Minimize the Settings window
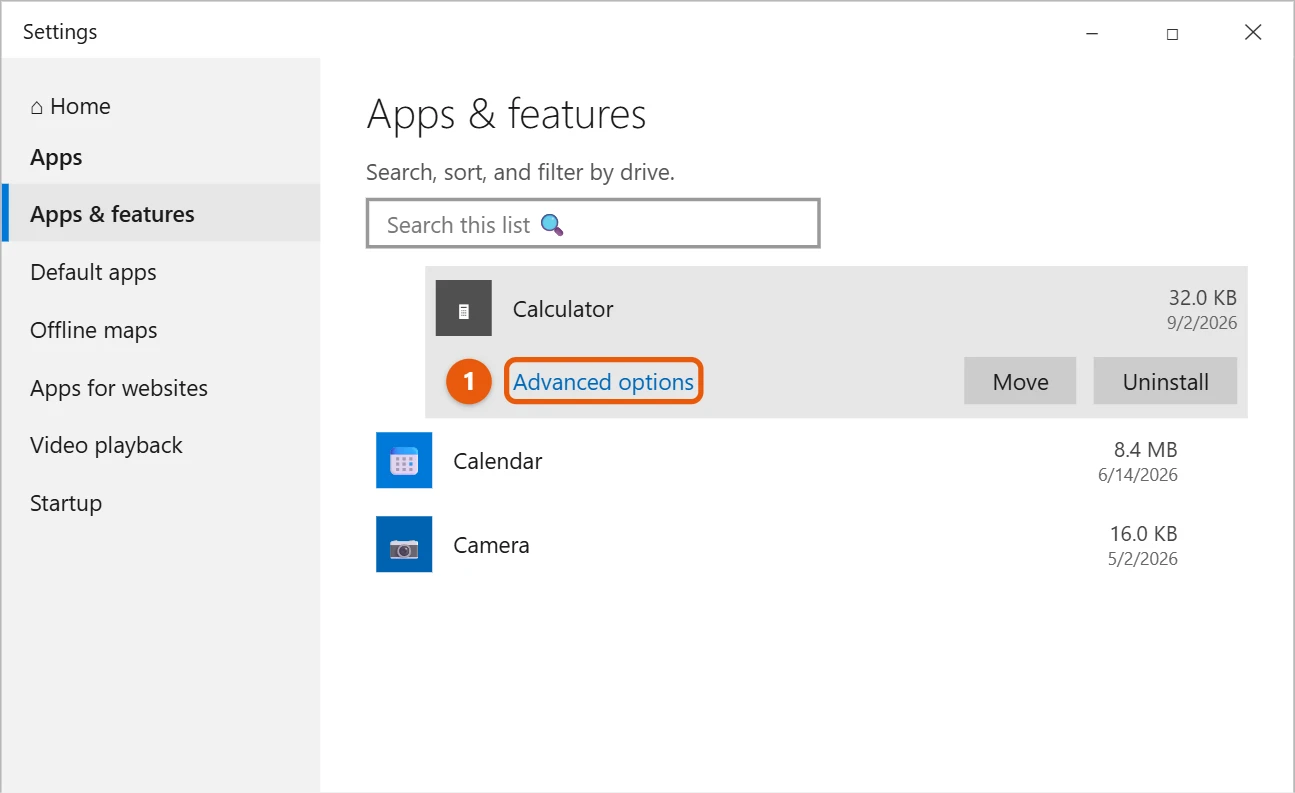 [x=1091, y=33]
